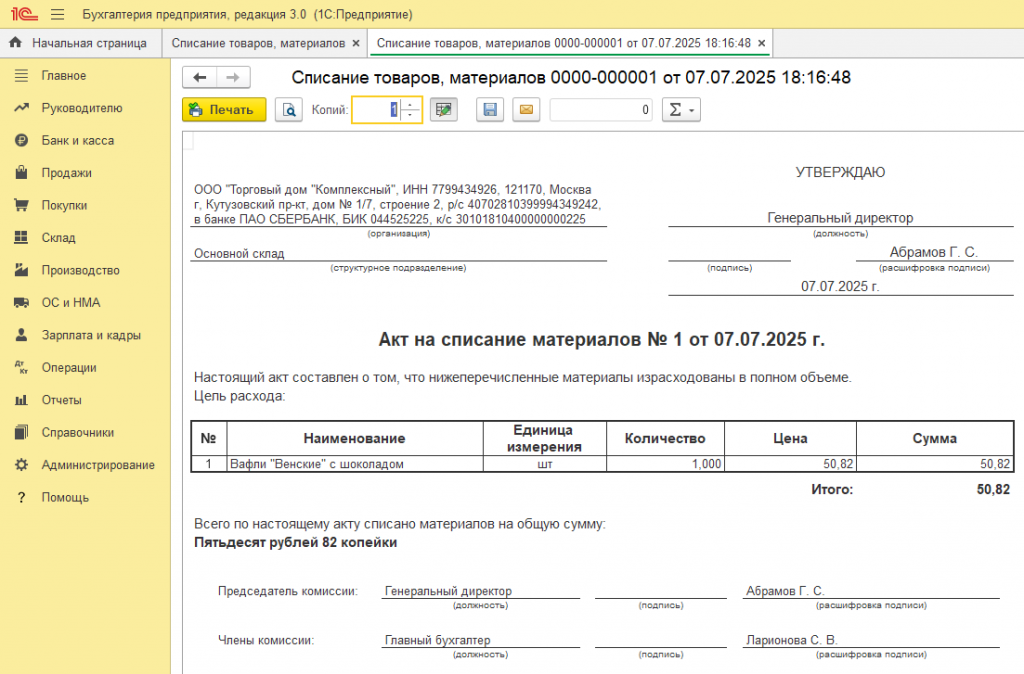This screenshot has width=1024, height=674.
Task: Toggle document editing mode icon
Action: coord(443,110)
